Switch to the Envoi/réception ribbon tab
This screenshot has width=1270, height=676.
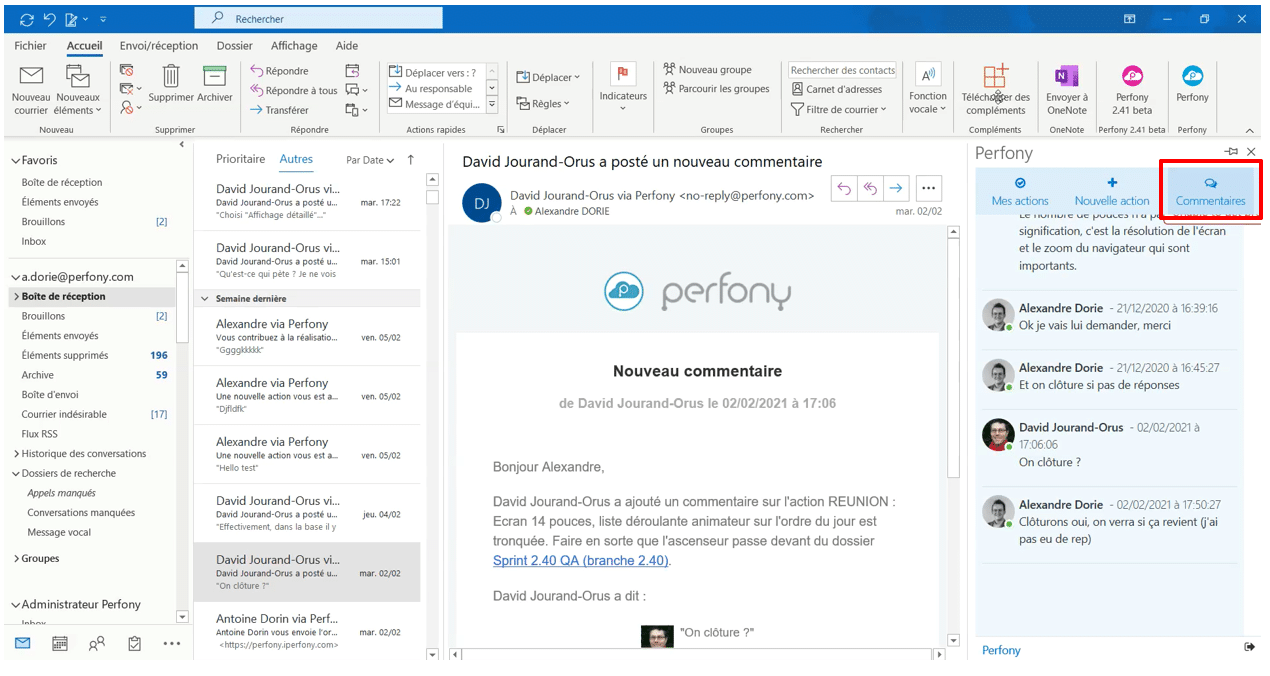tap(159, 46)
